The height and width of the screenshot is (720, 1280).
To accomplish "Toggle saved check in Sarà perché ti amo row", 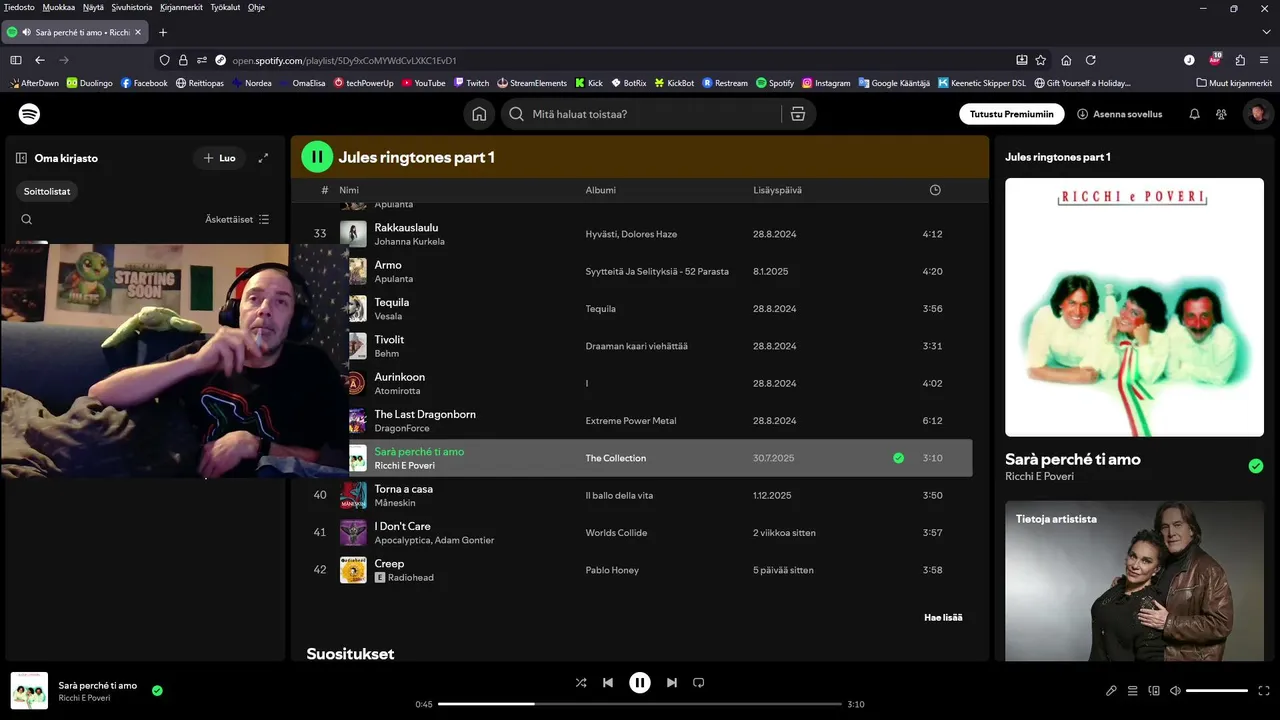I will click(x=898, y=458).
